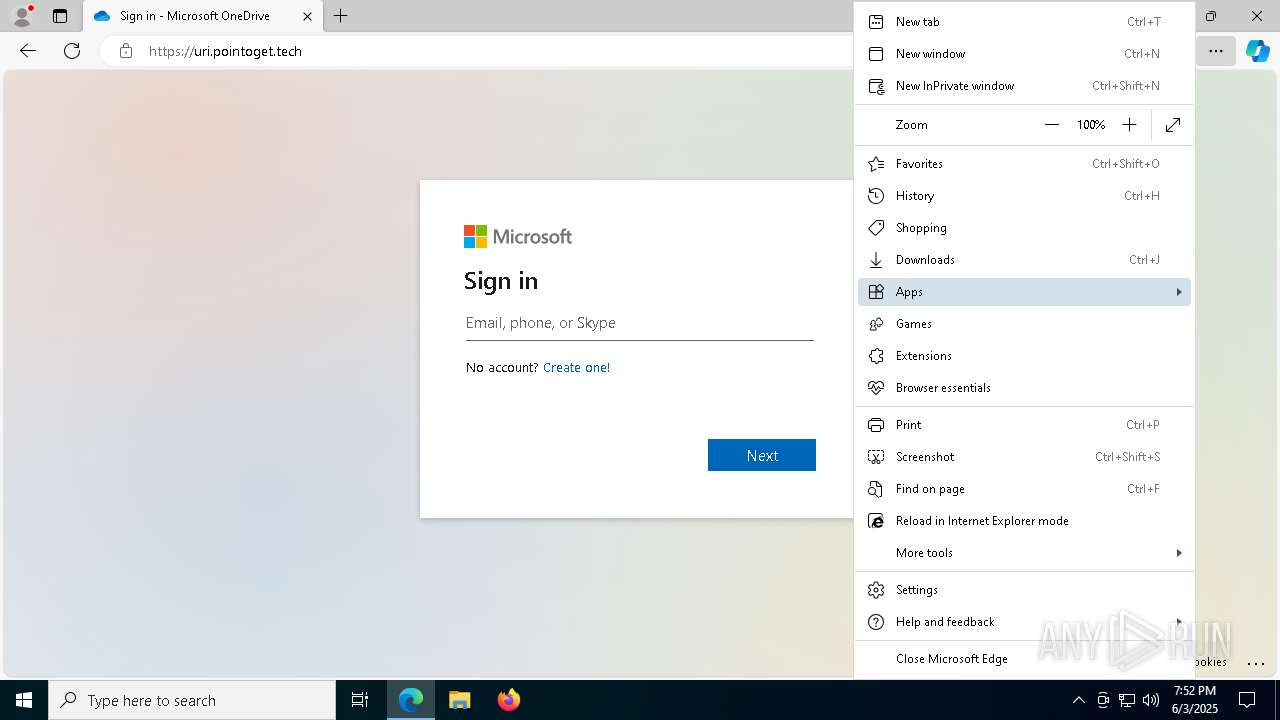Refresh the page
Viewport: 1280px width, 720px height.
pos(72,51)
